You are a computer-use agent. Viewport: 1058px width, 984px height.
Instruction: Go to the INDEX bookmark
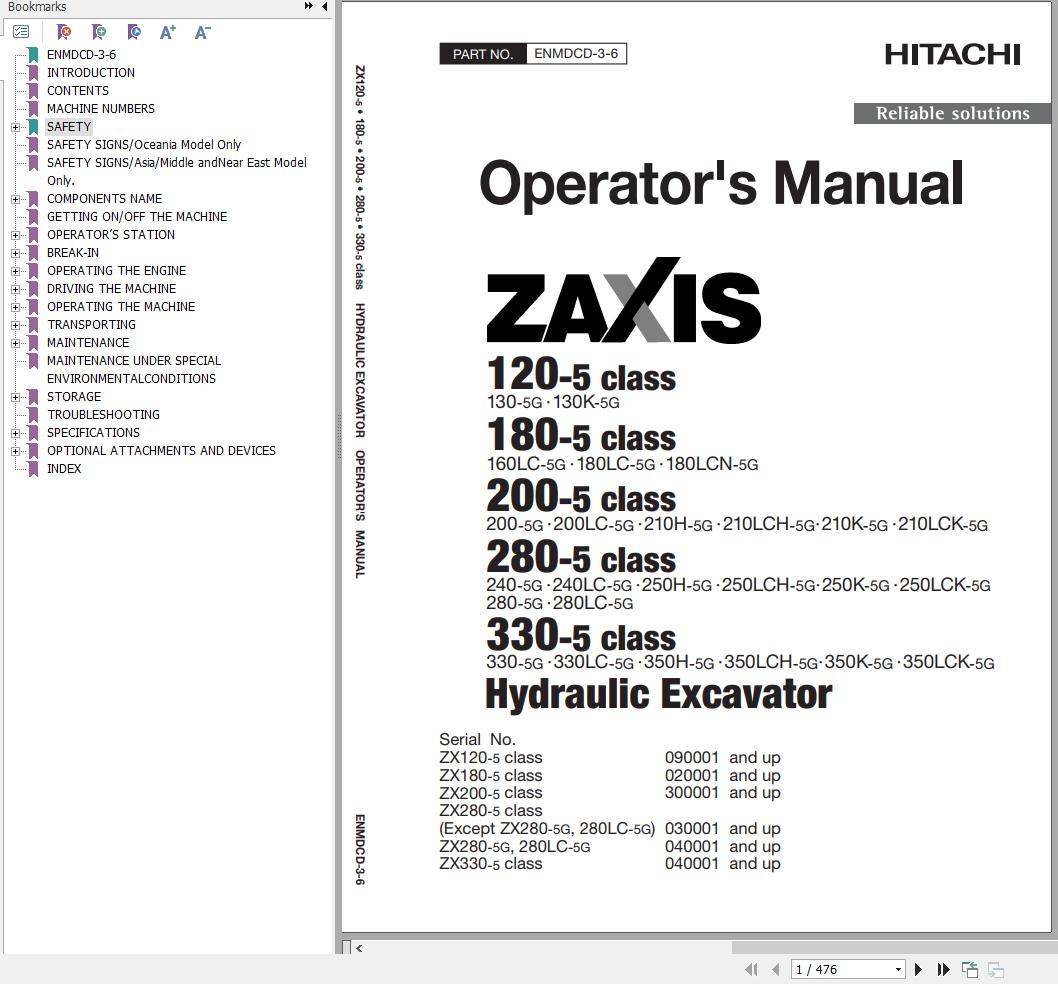(64, 468)
